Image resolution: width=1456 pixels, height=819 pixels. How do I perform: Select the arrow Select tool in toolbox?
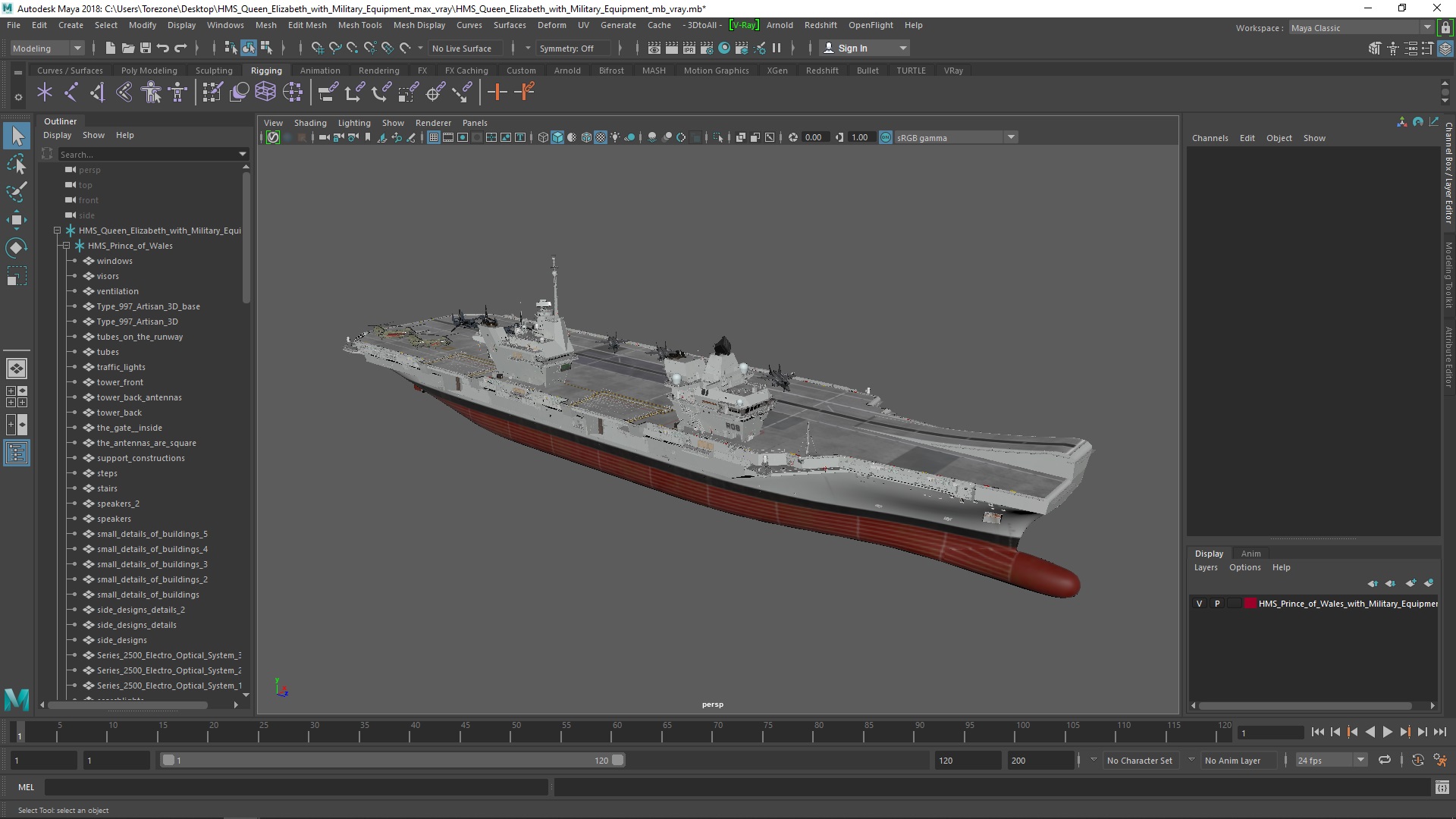[17, 136]
